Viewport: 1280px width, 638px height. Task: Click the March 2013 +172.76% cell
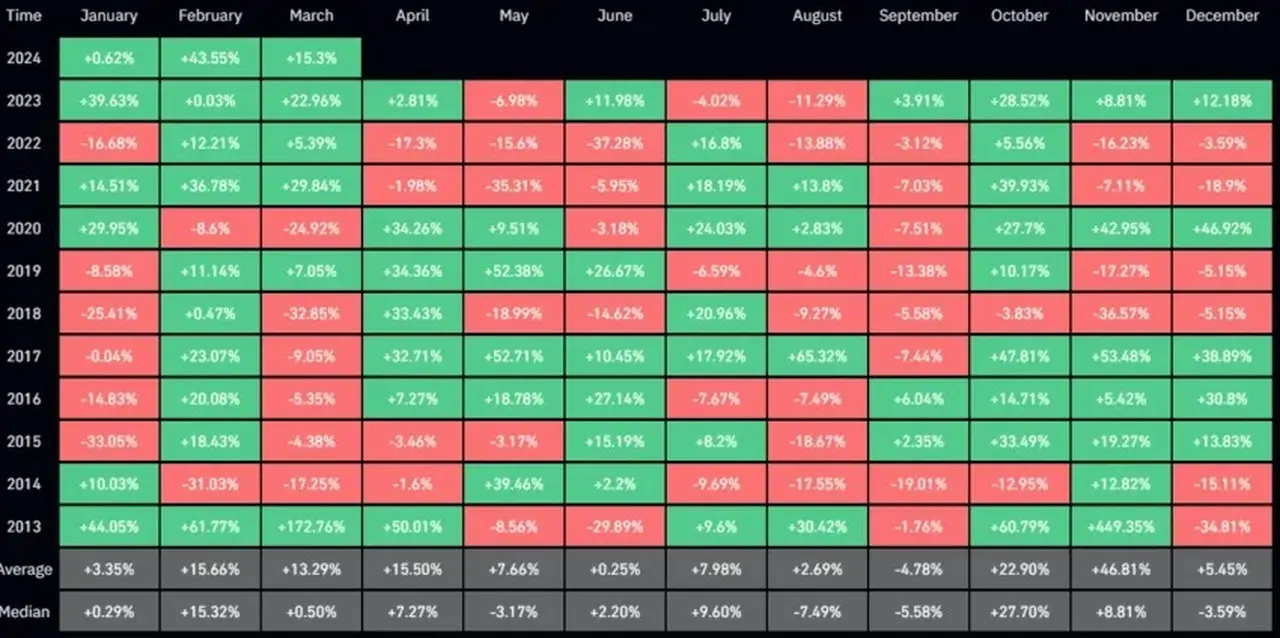point(311,526)
